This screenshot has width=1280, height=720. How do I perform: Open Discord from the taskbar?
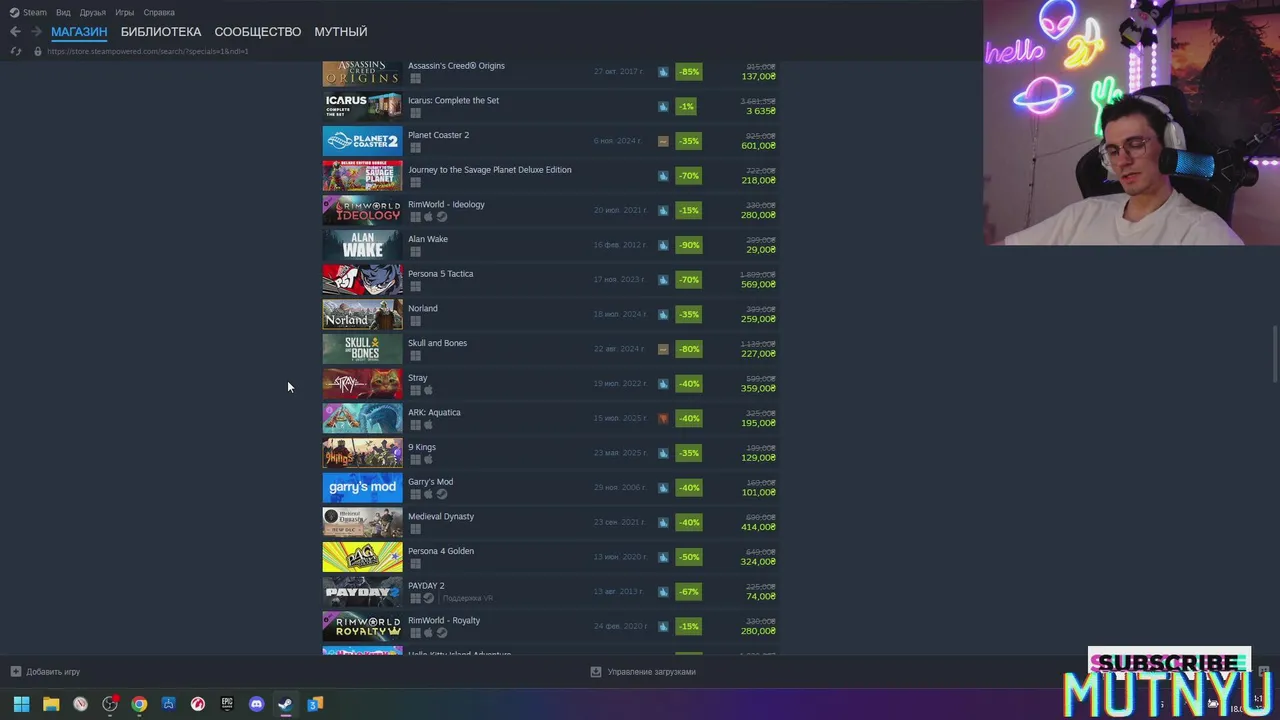(256, 704)
